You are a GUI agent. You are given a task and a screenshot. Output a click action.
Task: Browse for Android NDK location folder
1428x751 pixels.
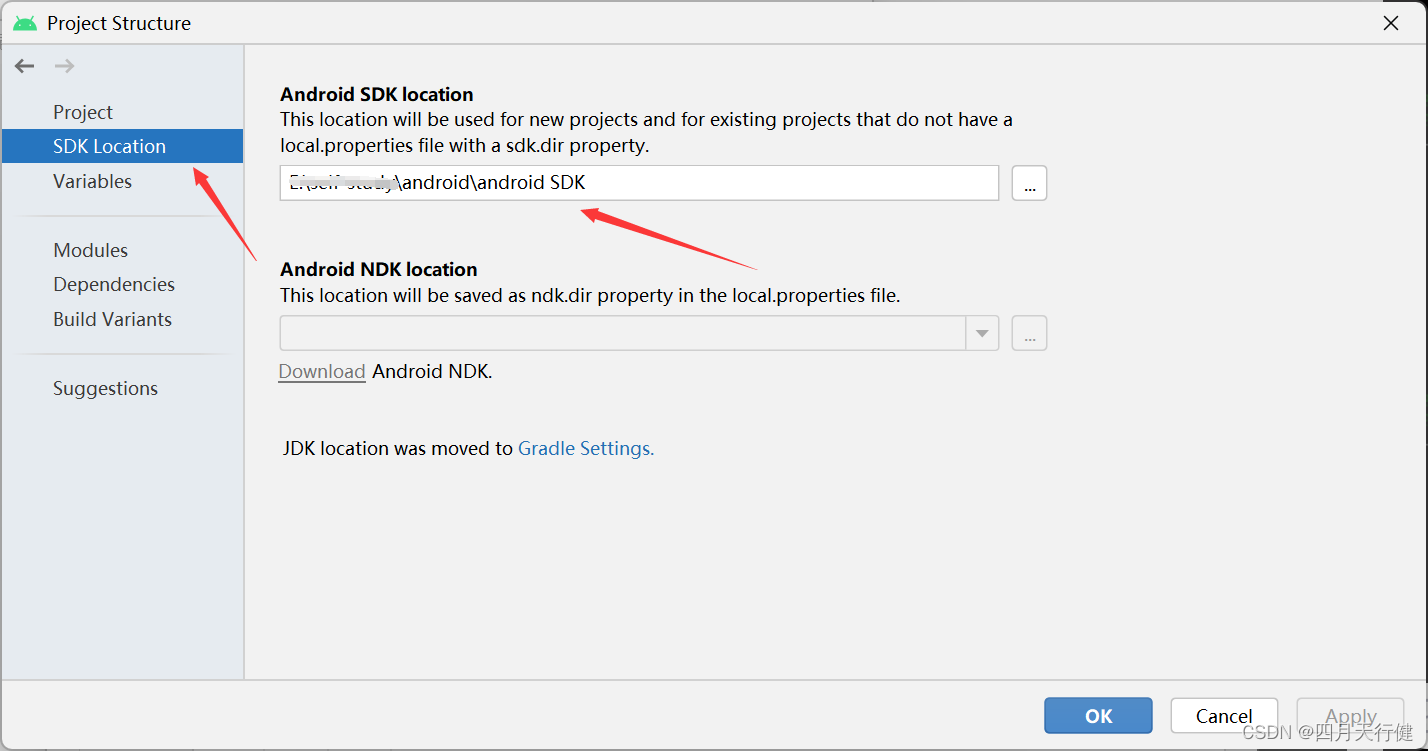click(x=1029, y=333)
